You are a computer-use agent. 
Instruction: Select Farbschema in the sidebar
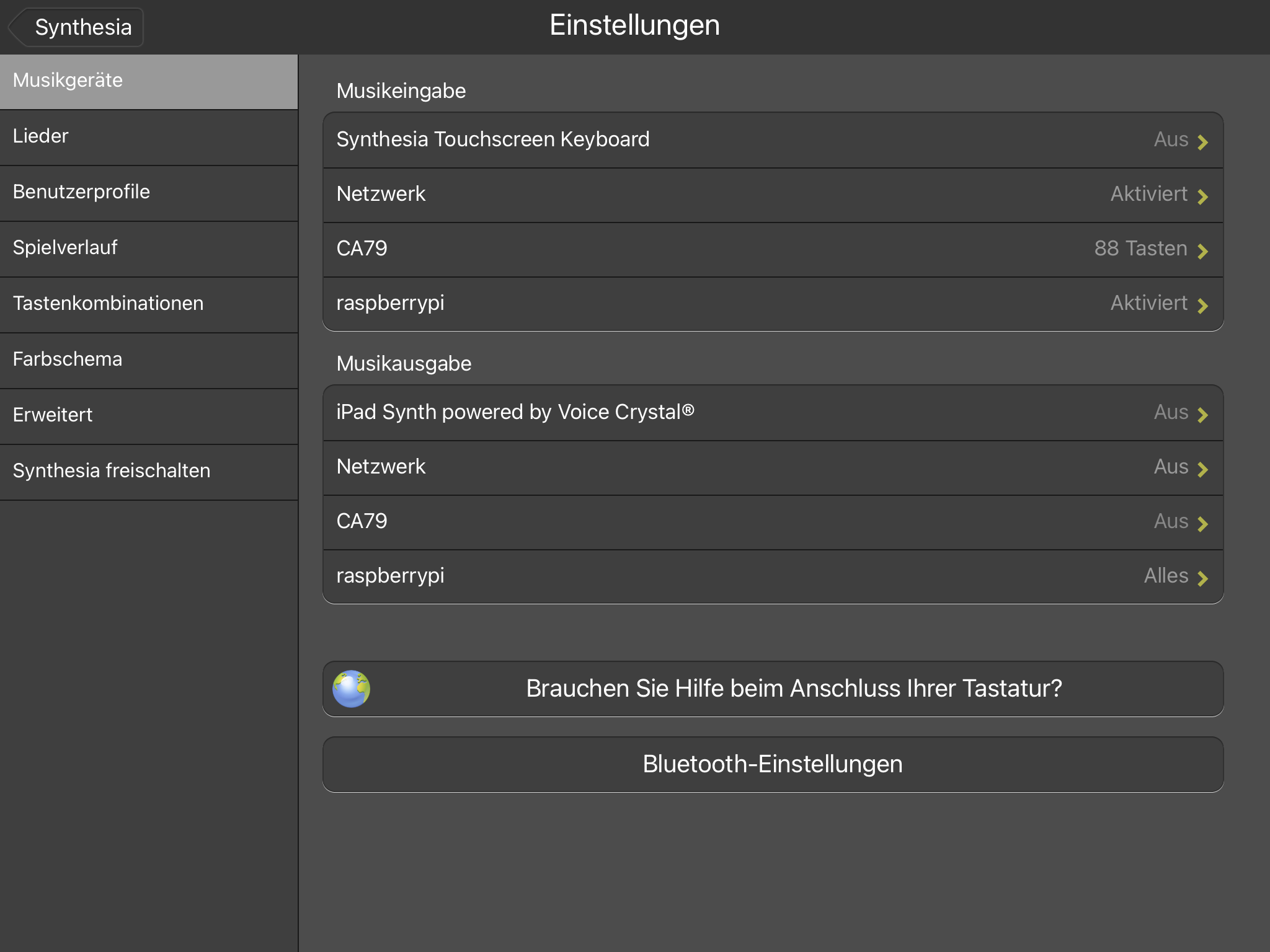click(149, 361)
